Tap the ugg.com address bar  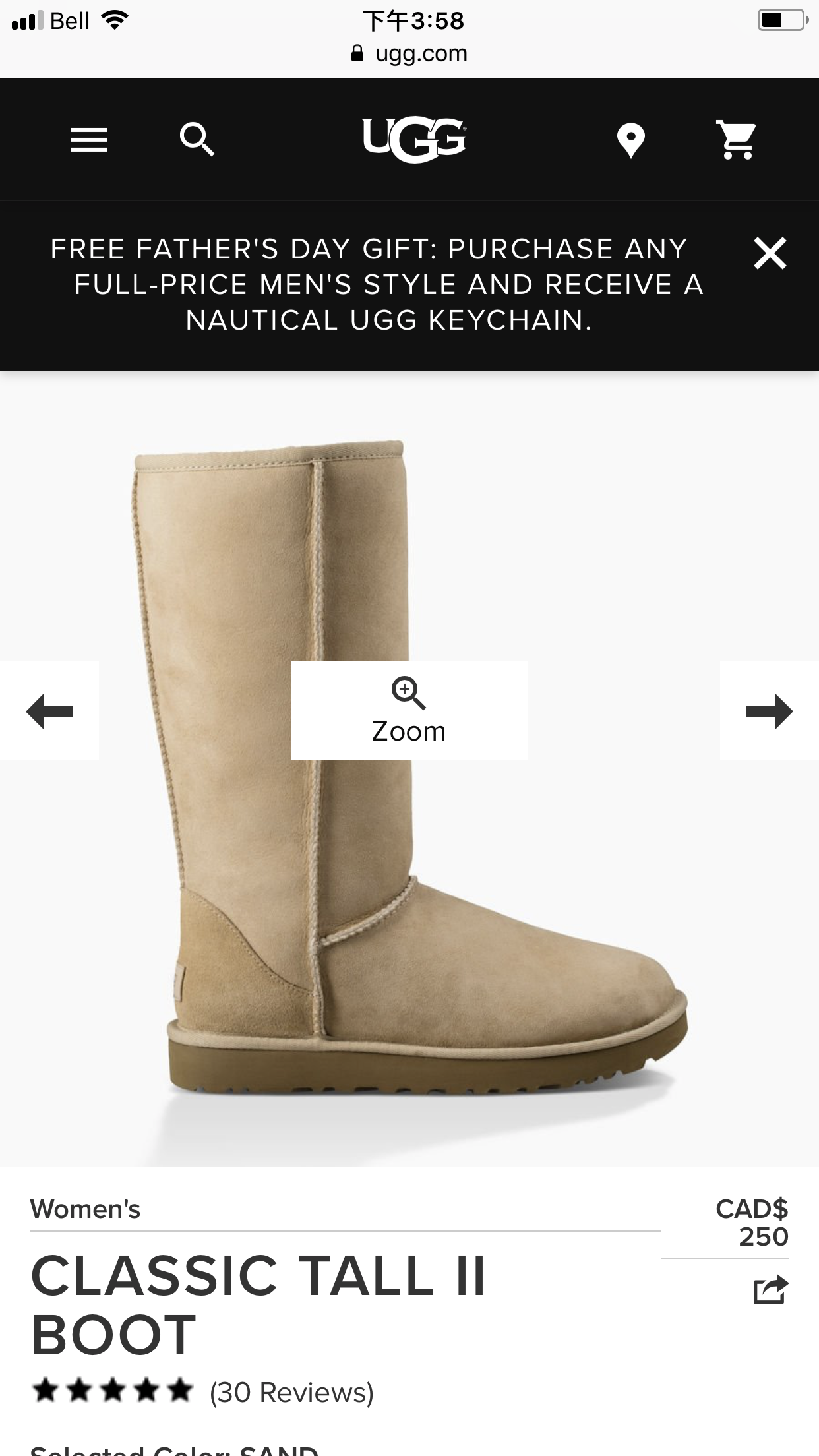click(409, 53)
